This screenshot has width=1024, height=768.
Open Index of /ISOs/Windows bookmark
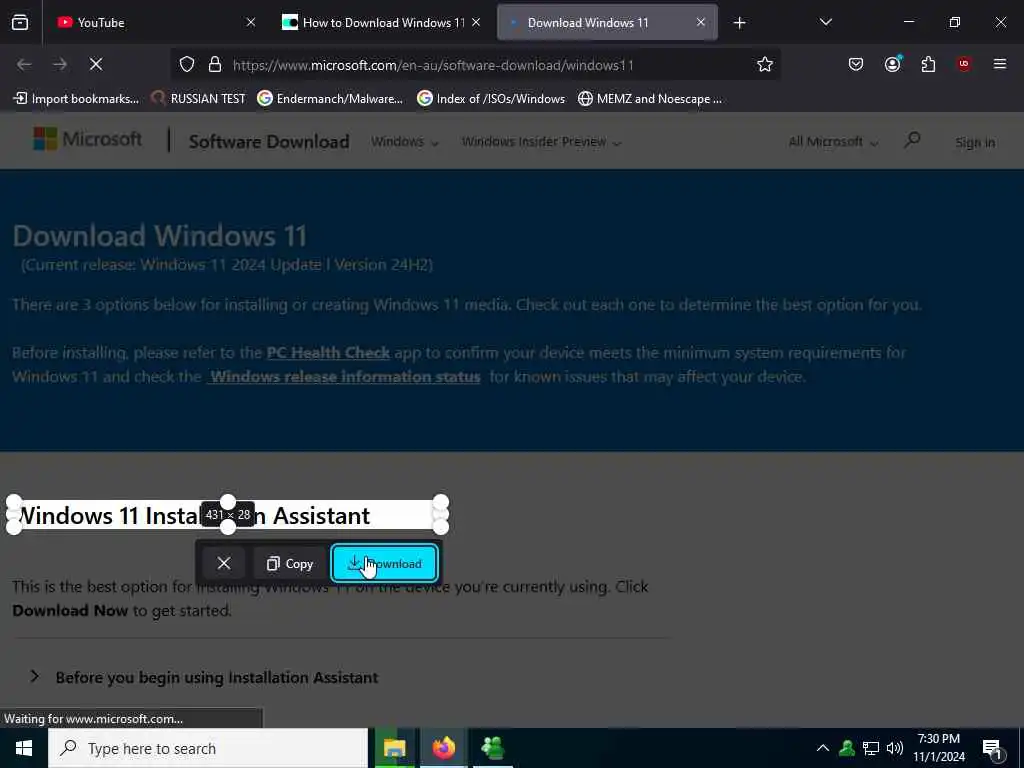point(491,99)
